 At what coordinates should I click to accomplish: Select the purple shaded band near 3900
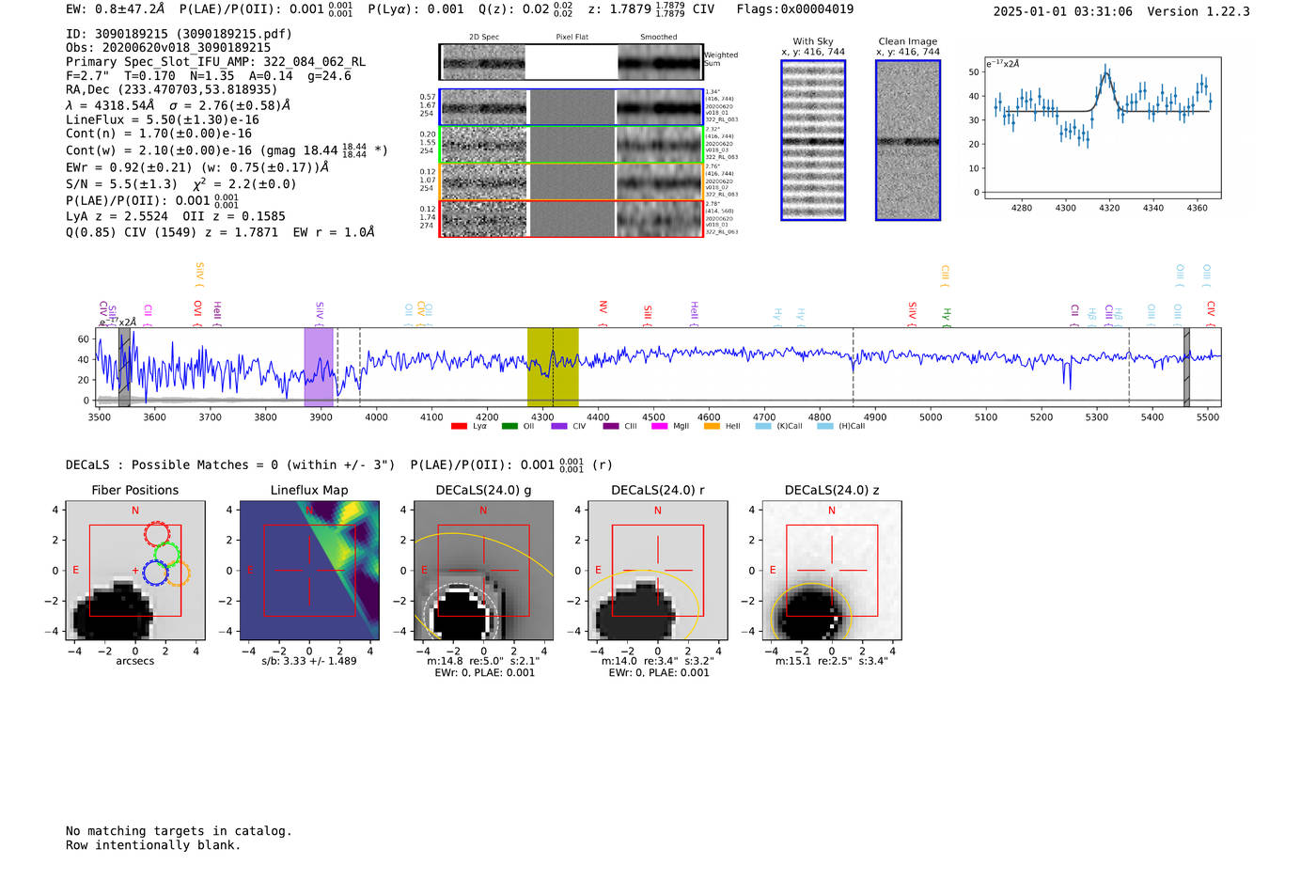(x=319, y=367)
